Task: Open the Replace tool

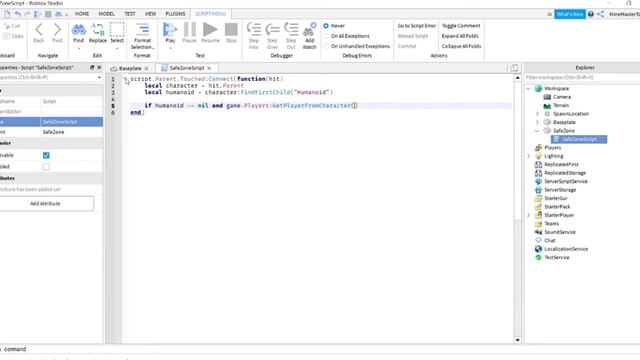Action: point(98,33)
